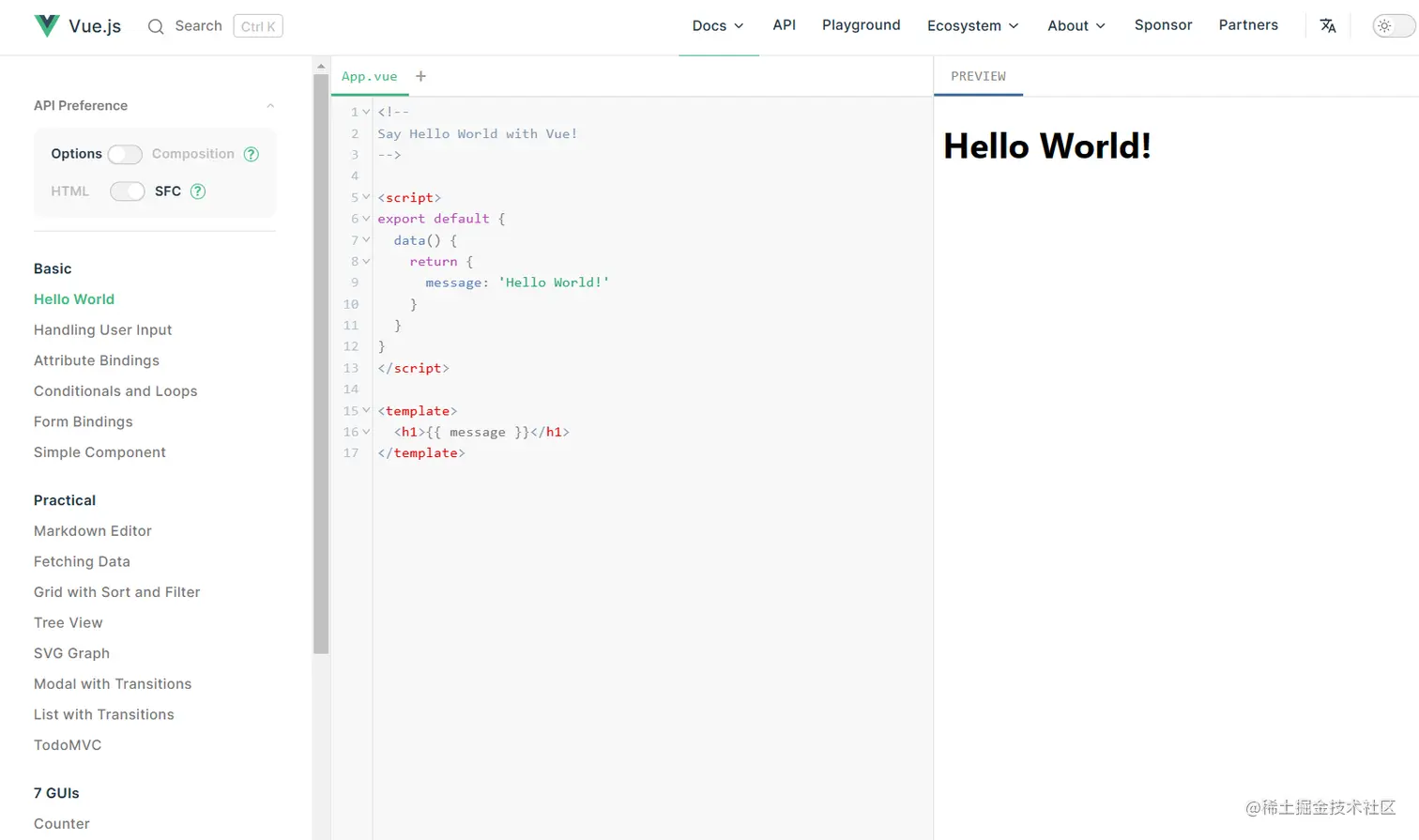Image resolution: width=1419 pixels, height=840 pixels.
Task: Open the Markdown Editor example
Action: coord(93,531)
